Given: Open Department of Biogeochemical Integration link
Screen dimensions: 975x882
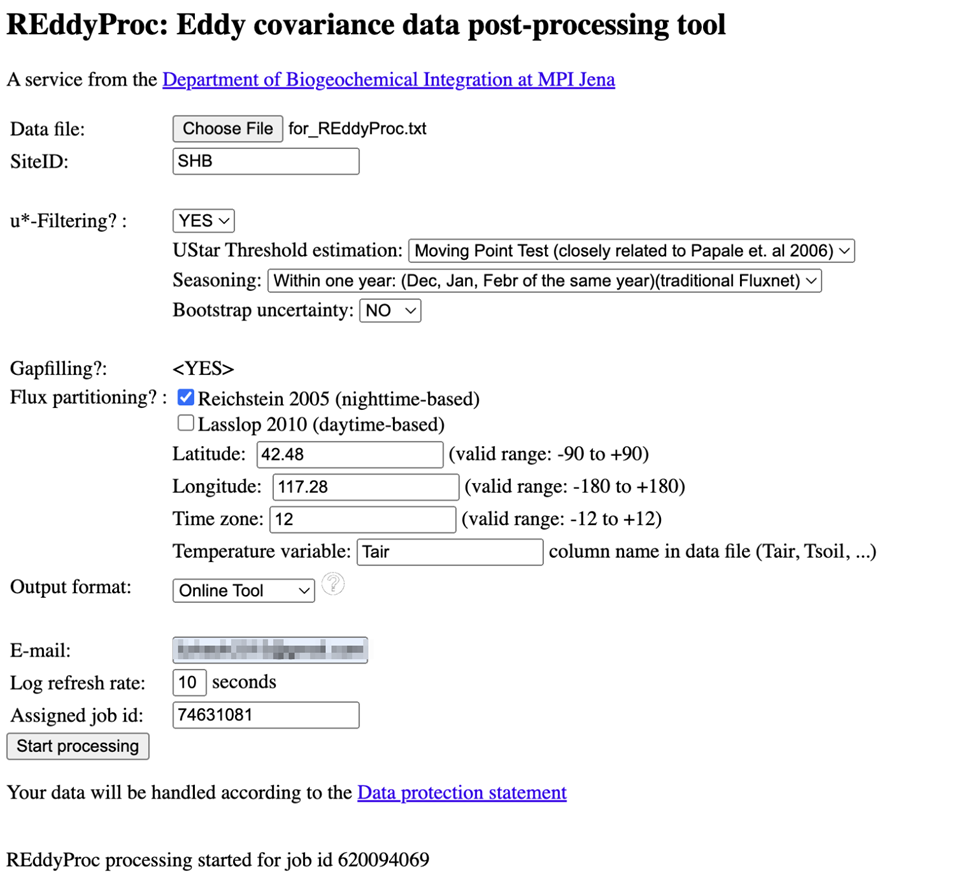Looking at the screenshot, I should click(x=388, y=79).
